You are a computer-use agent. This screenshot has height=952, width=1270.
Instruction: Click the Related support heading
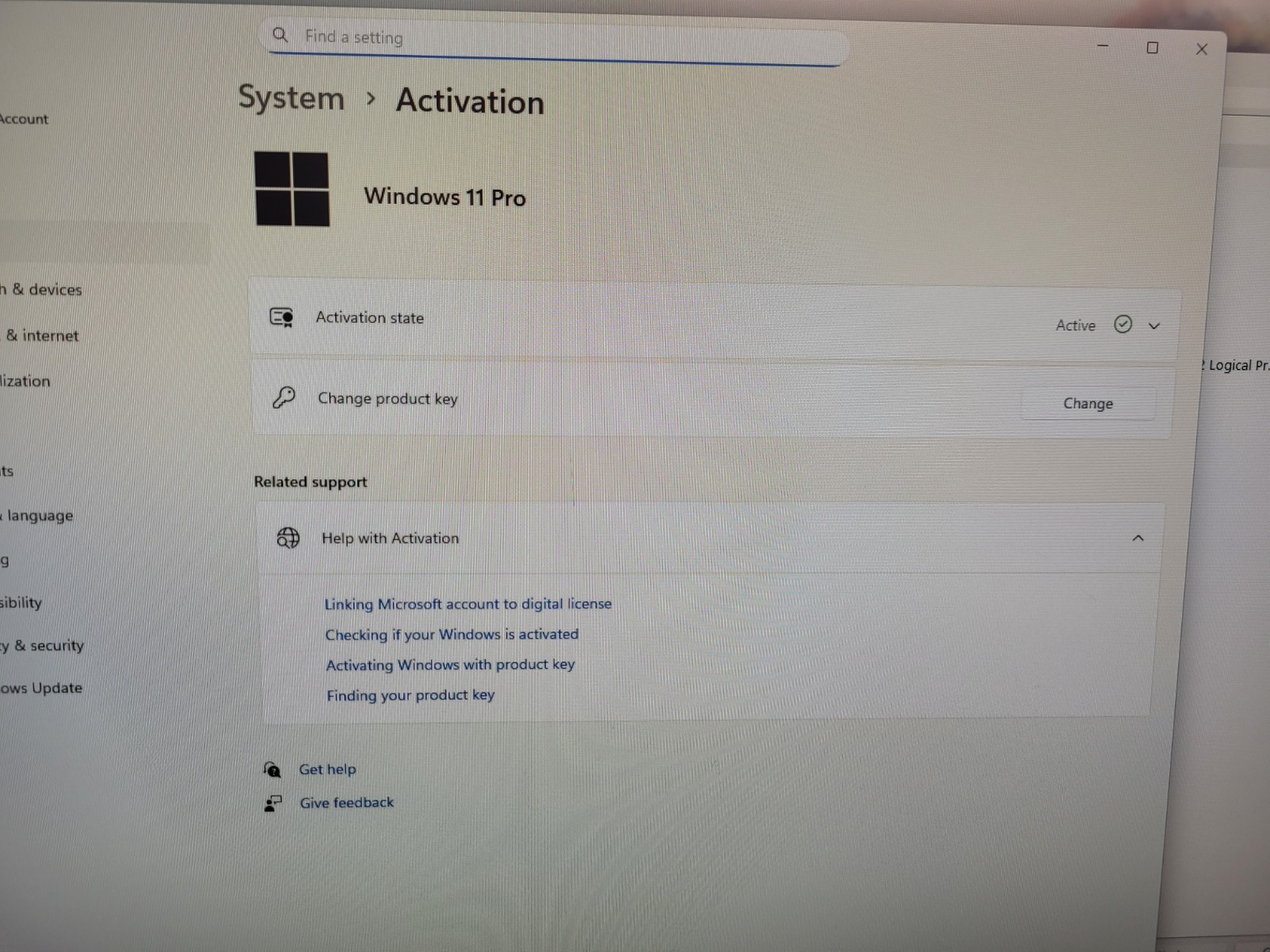click(x=310, y=482)
